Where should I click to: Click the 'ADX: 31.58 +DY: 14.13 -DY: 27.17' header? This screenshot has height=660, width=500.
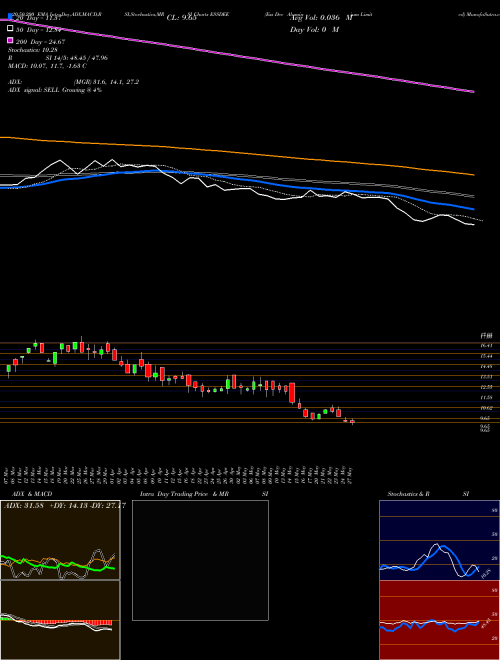(64, 506)
